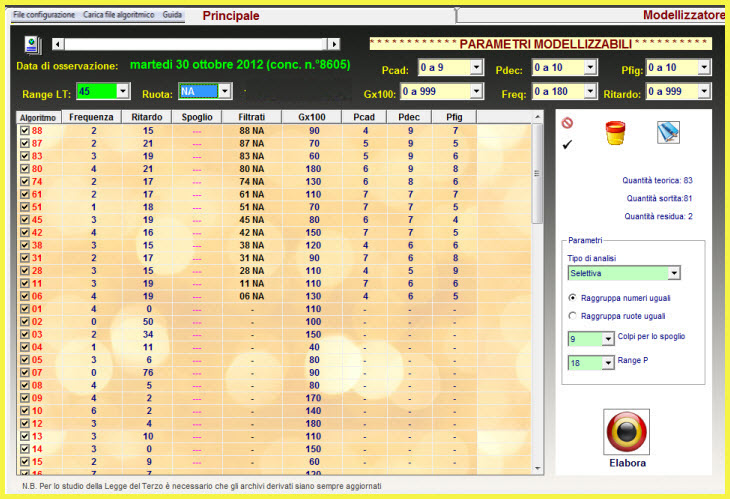Click the document icon beside the date scrollbar

(x=32, y=44)
